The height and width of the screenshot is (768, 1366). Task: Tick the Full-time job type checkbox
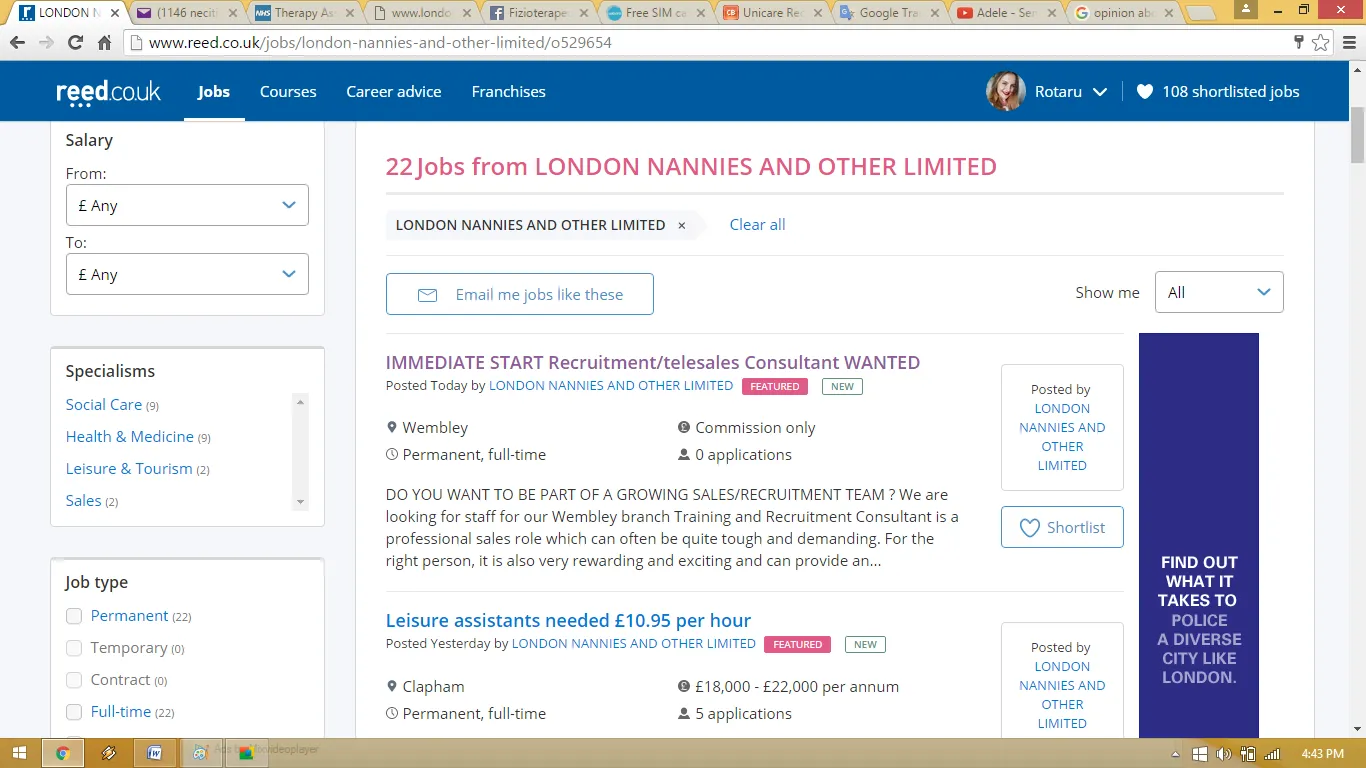tap(74, 712)
